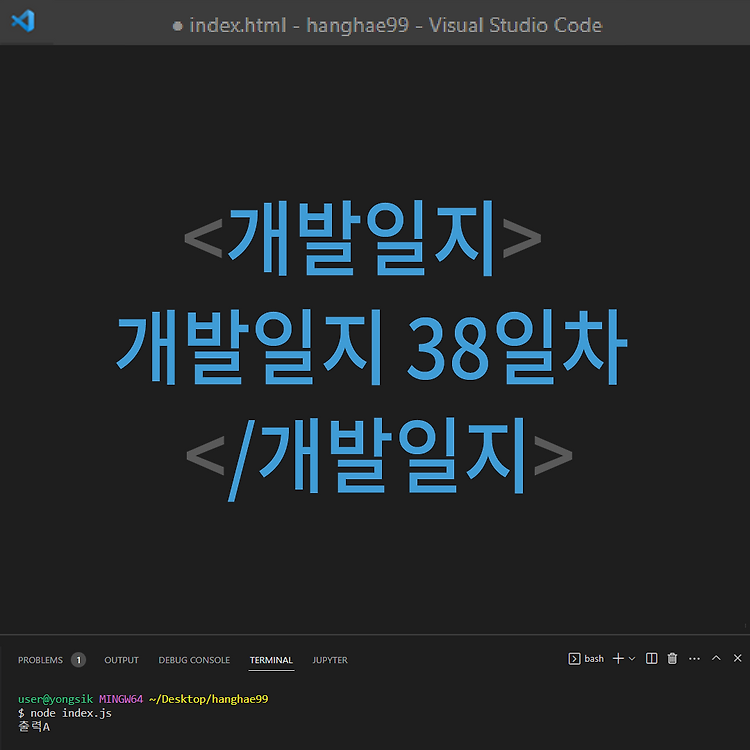Open the PROBLEMS panel tab
This screenshot has width=750, height=750.
[40, 660]
